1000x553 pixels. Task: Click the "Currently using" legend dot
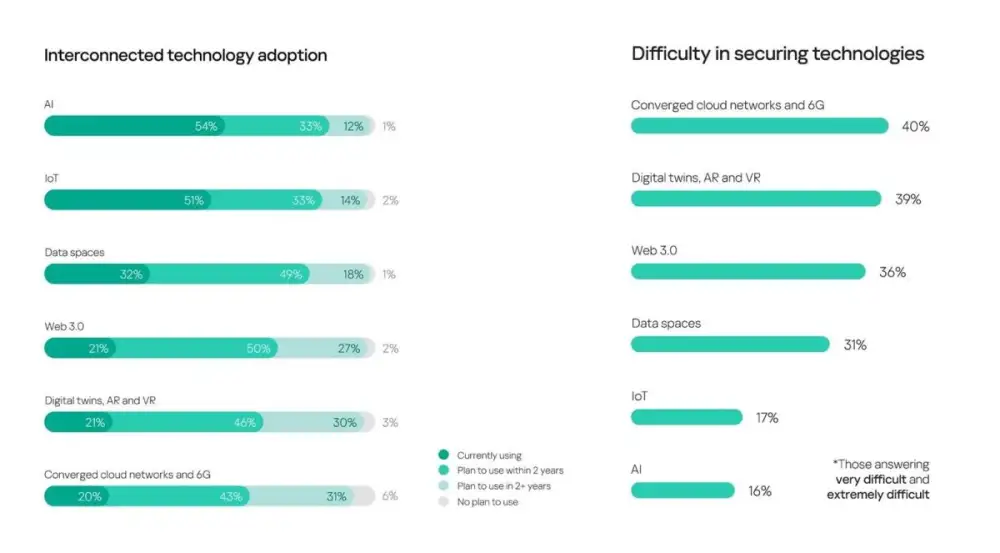444,455
